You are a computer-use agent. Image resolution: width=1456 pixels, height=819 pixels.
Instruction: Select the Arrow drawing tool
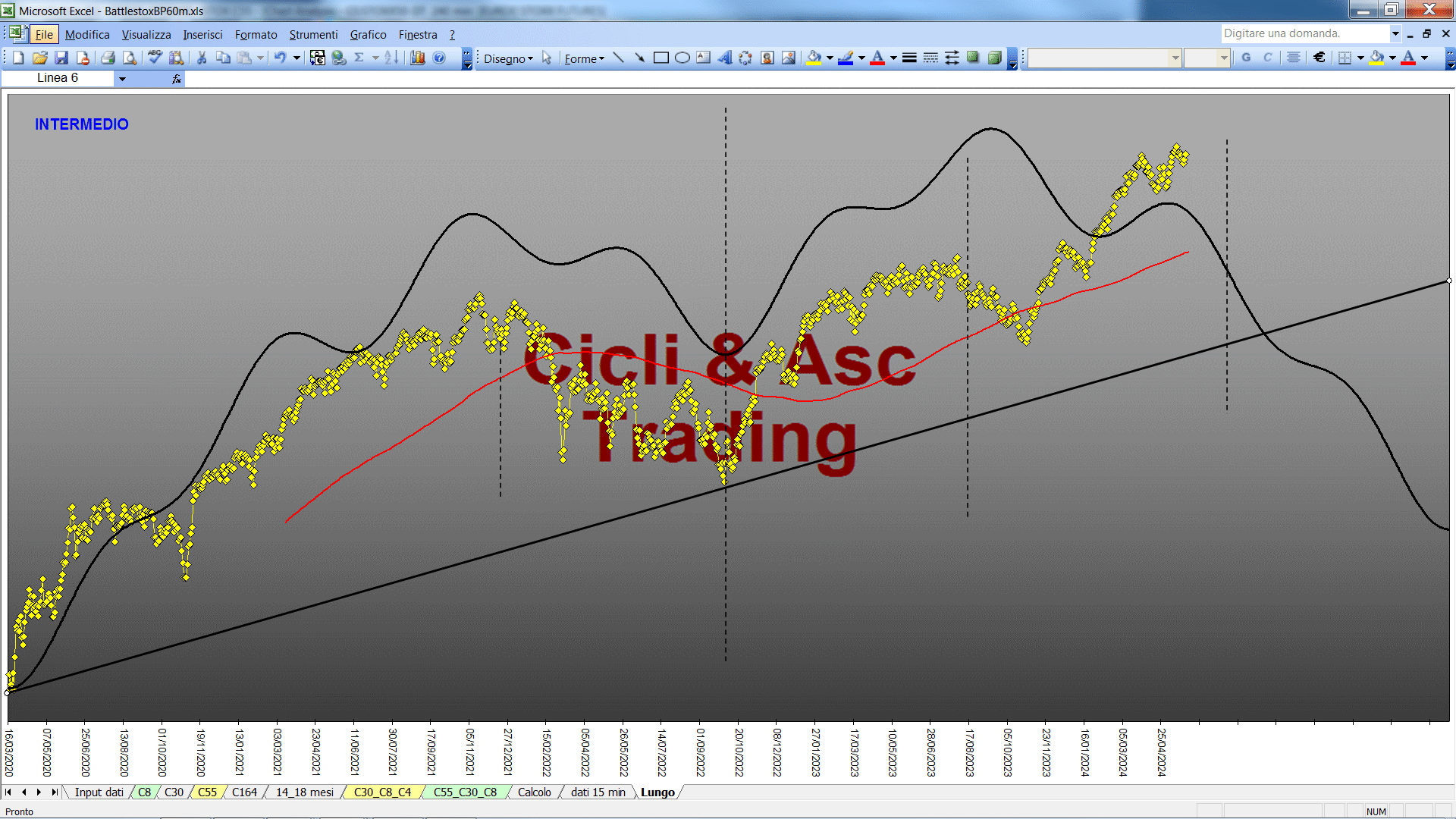[640, 58]
